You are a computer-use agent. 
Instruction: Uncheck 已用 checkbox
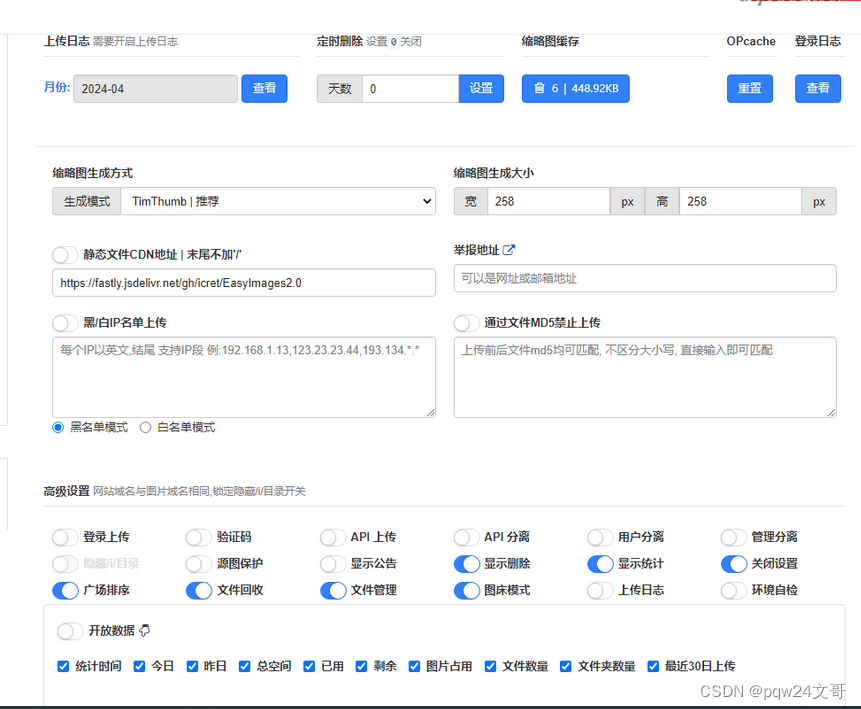pos(309,666)
